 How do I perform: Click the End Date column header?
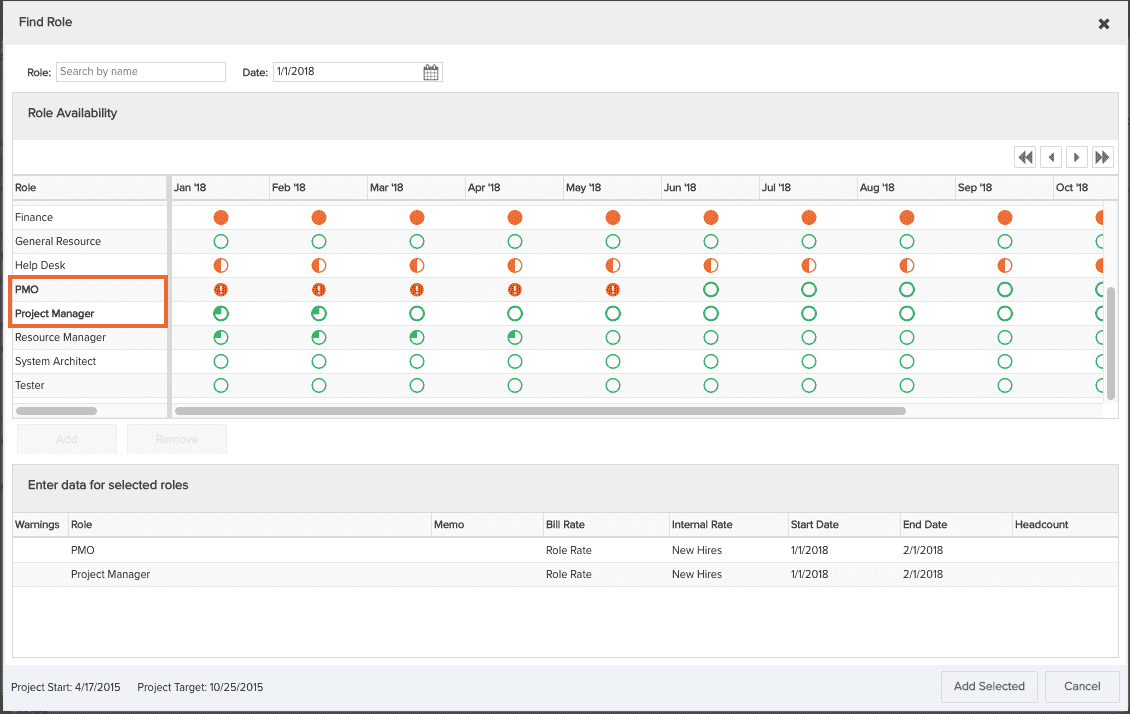(x=956, y=525)
